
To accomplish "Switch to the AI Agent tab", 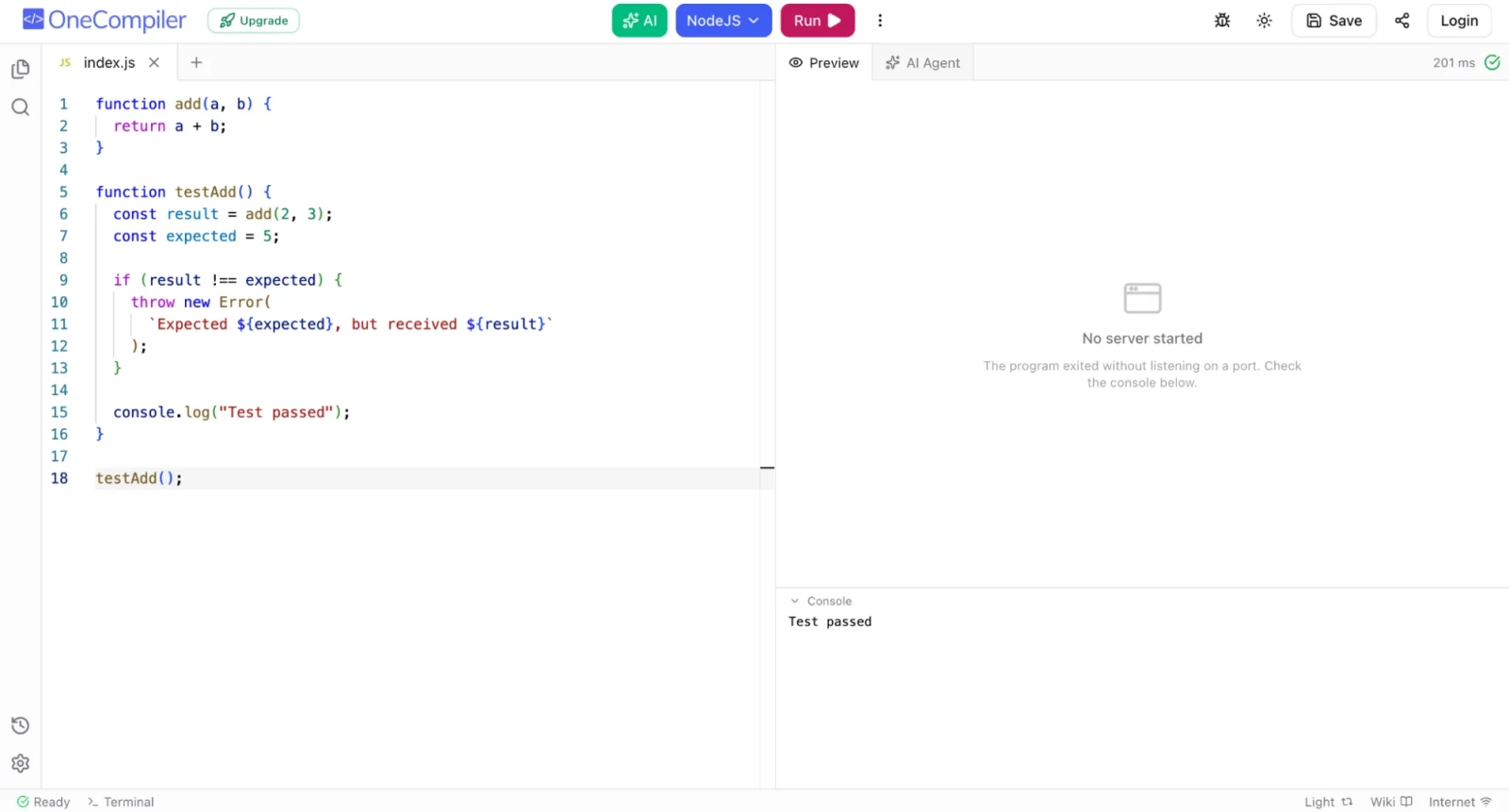I will pos(922,62).
